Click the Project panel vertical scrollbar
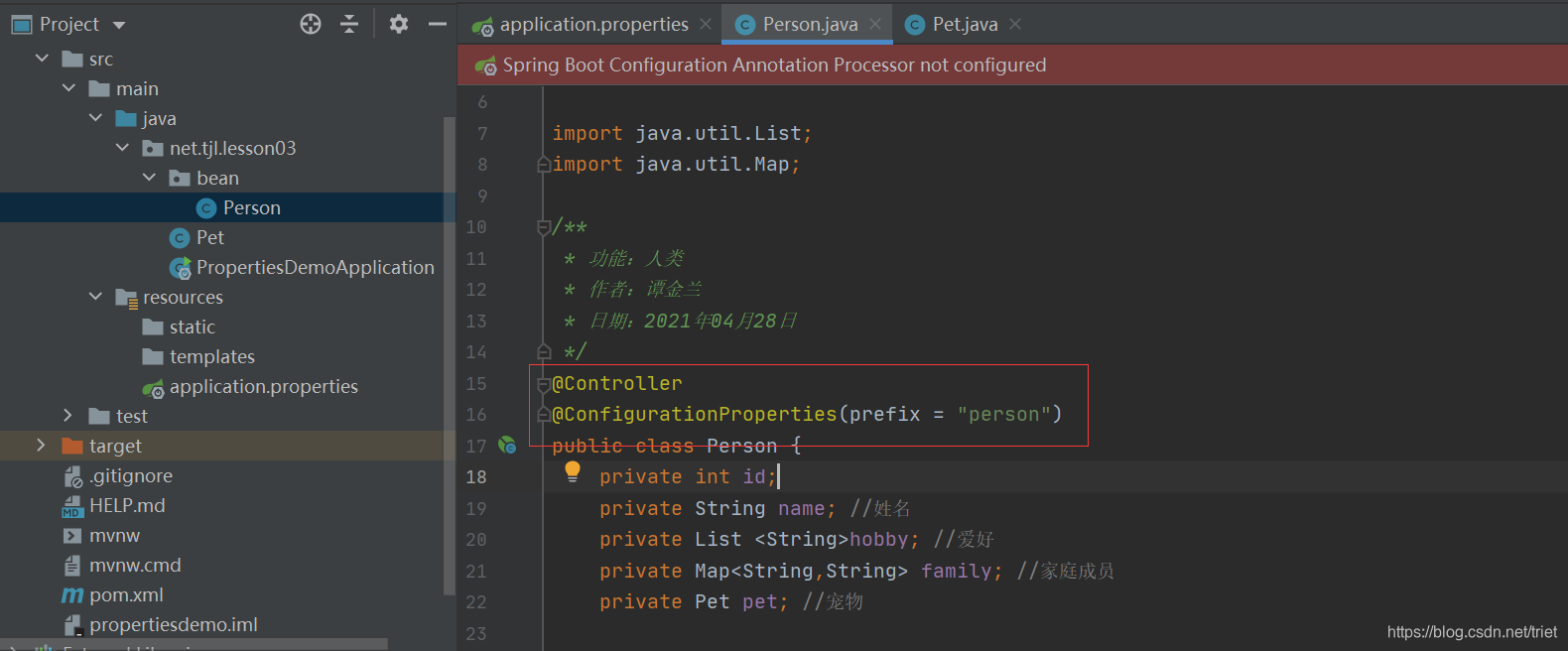The height and width of the screenshot is (651, 1568). click(450, 355)
